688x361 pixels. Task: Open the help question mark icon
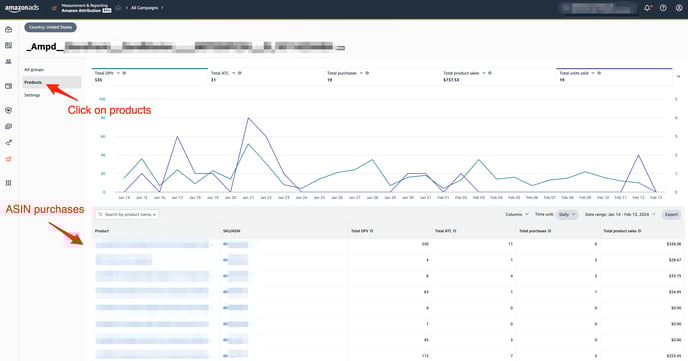tap(663, 8)
